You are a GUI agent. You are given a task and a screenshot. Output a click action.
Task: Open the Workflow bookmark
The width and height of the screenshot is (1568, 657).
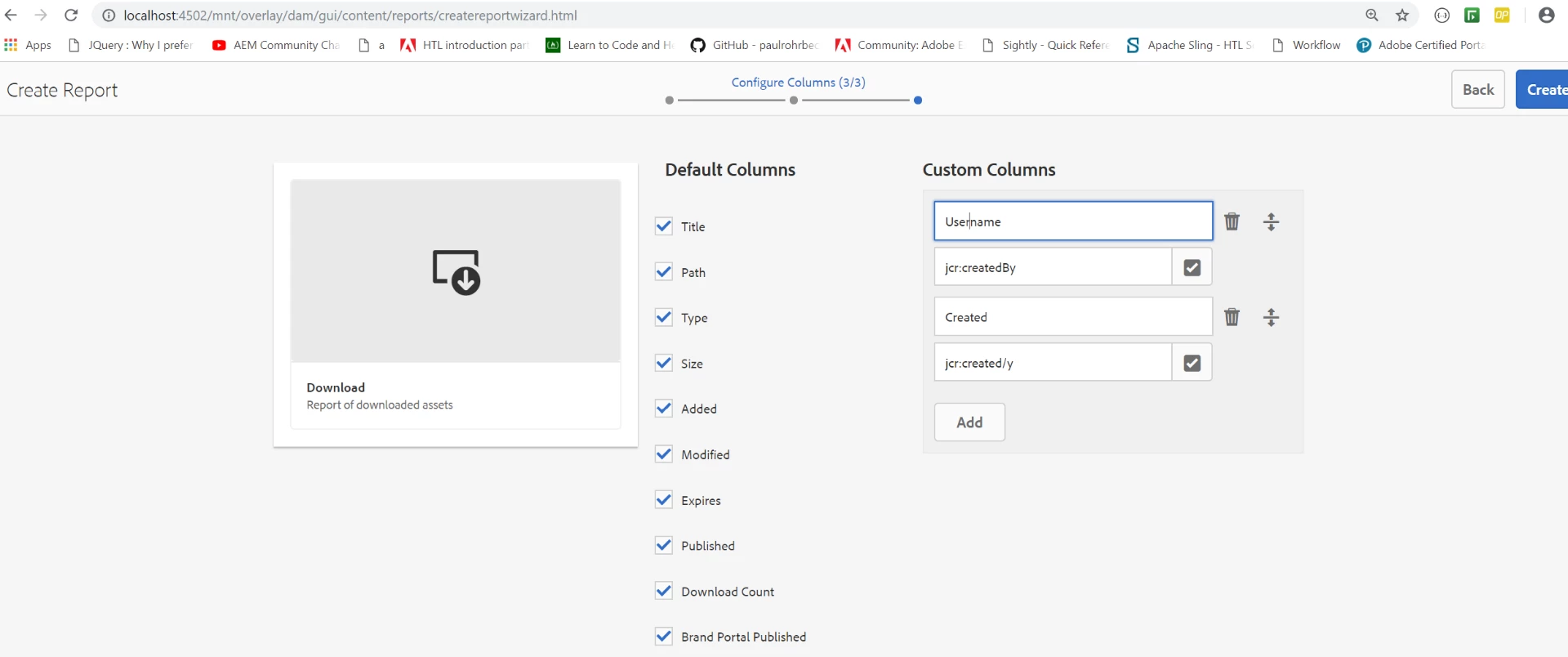click(x=1307, y=45)
